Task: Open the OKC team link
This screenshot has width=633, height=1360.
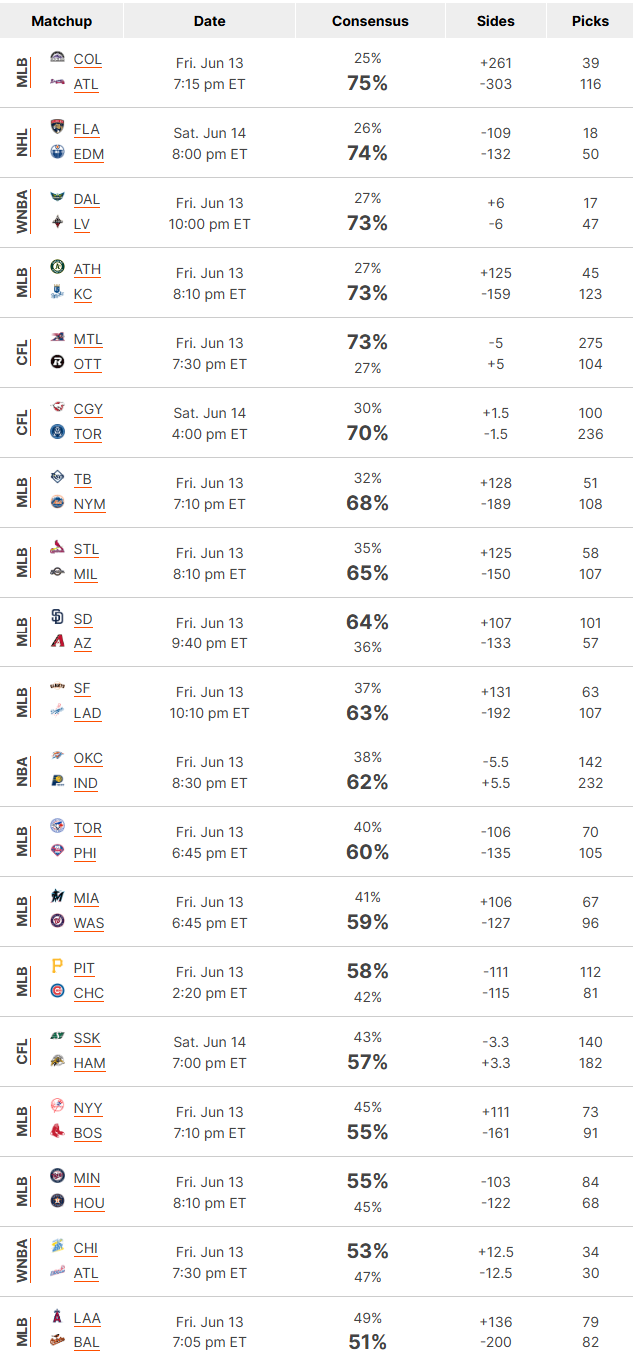Action: [88, 758]
